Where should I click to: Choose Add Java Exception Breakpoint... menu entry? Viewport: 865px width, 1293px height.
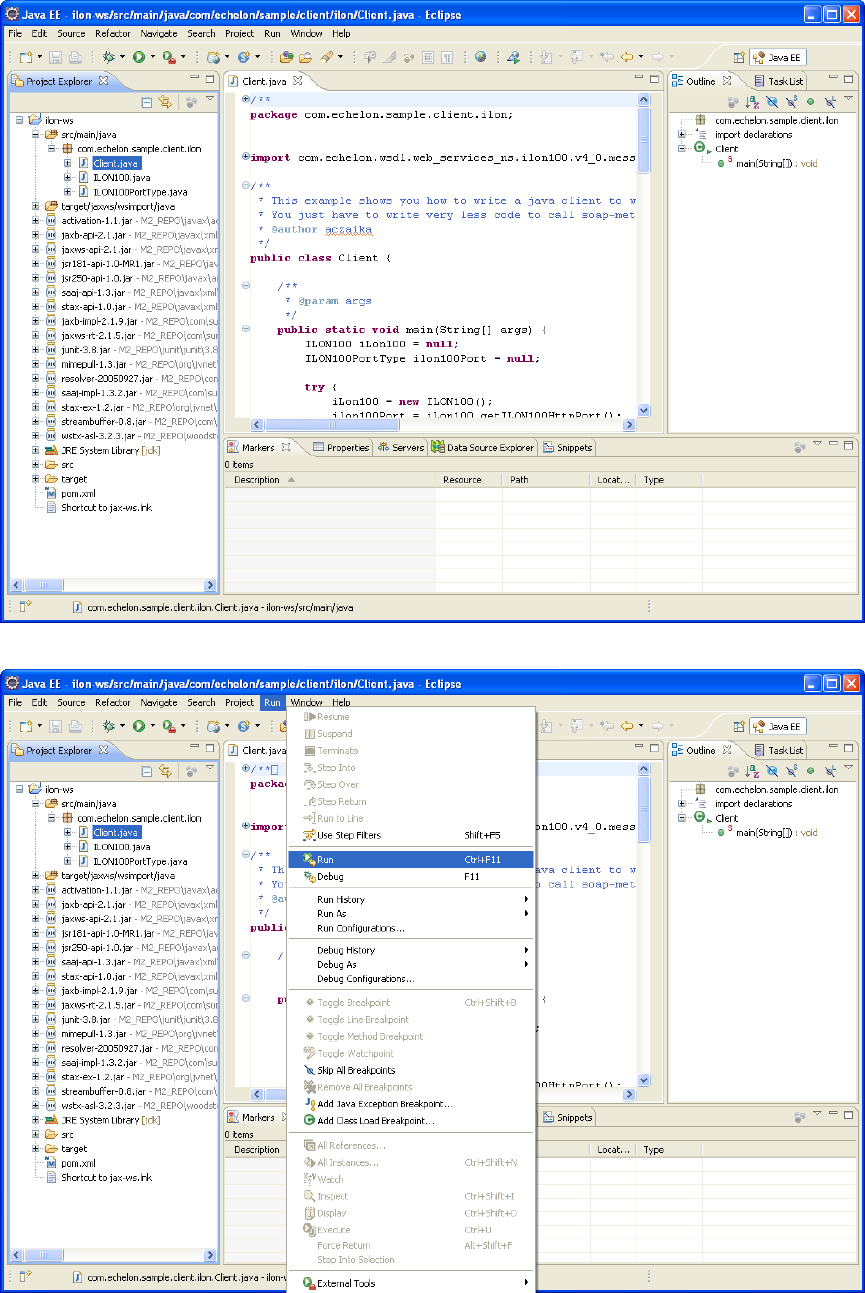tap(411, 1104)
